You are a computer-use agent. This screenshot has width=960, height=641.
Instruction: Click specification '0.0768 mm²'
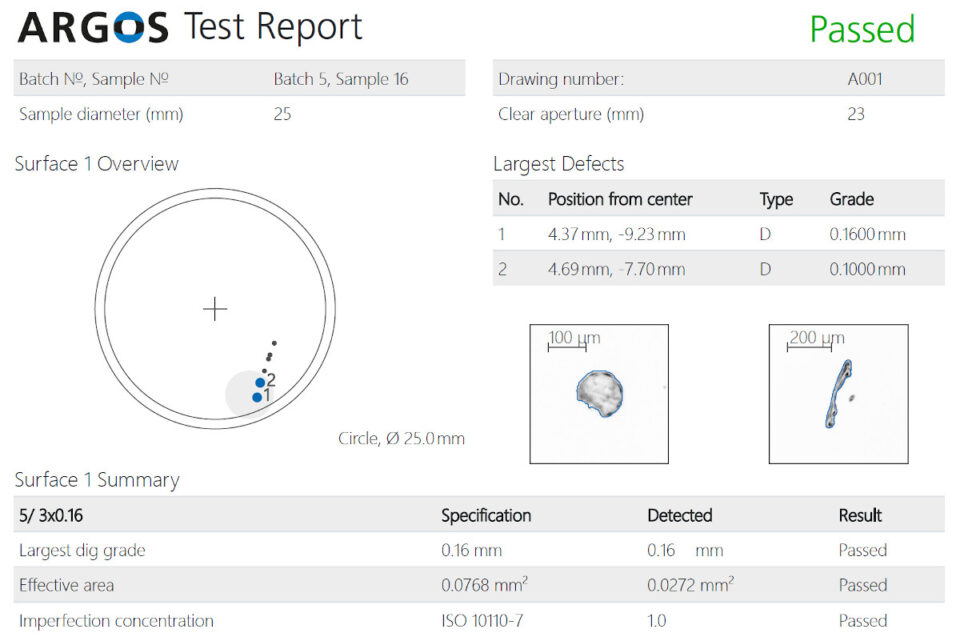(484, 585)
